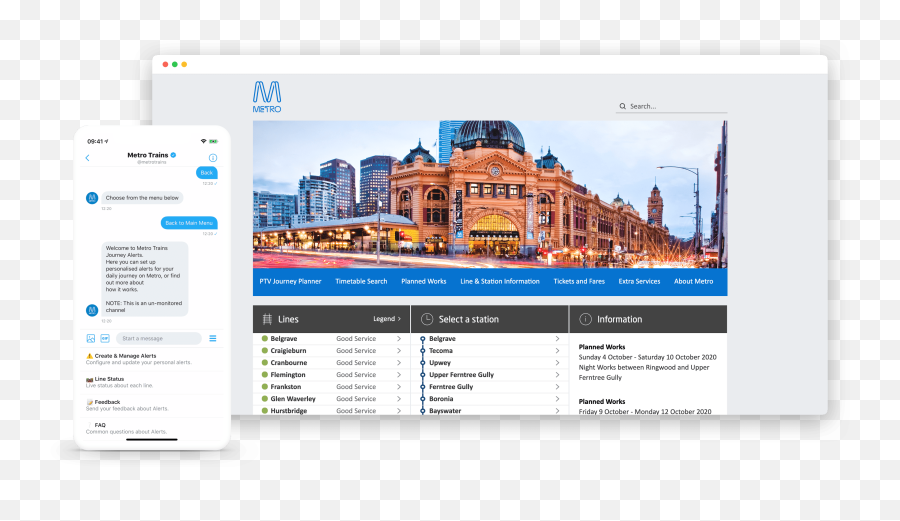
Task: Open the Craigieburn line row chevron
Action: [399, 351]
